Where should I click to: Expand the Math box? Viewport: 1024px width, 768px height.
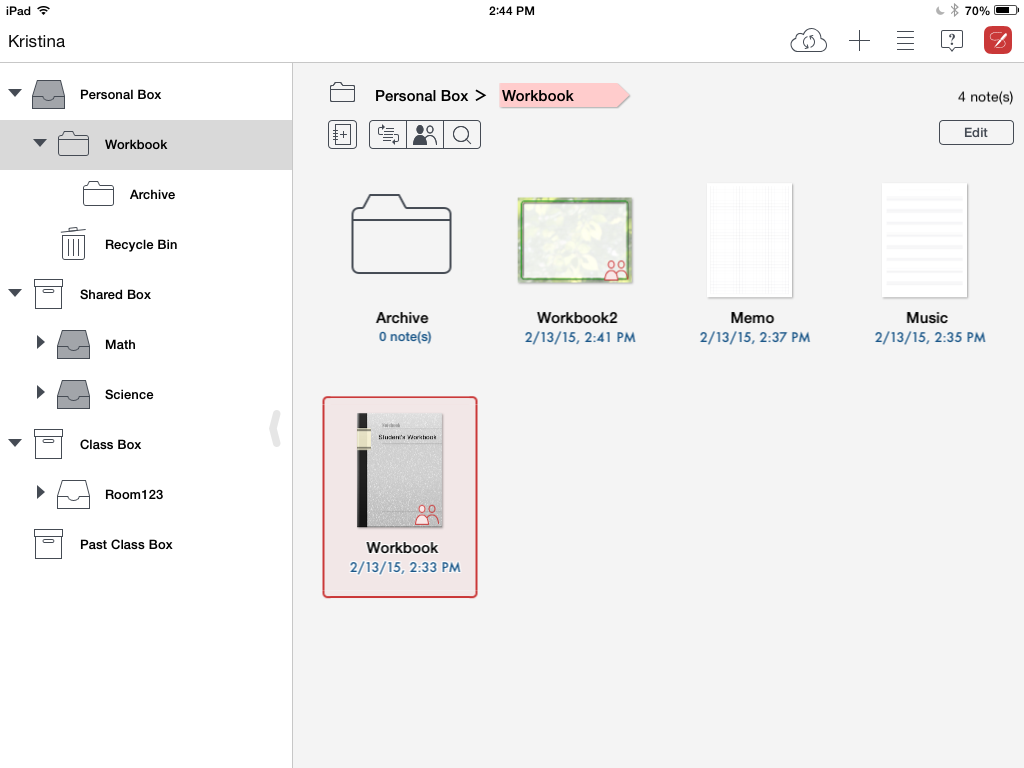pos(40,342)
